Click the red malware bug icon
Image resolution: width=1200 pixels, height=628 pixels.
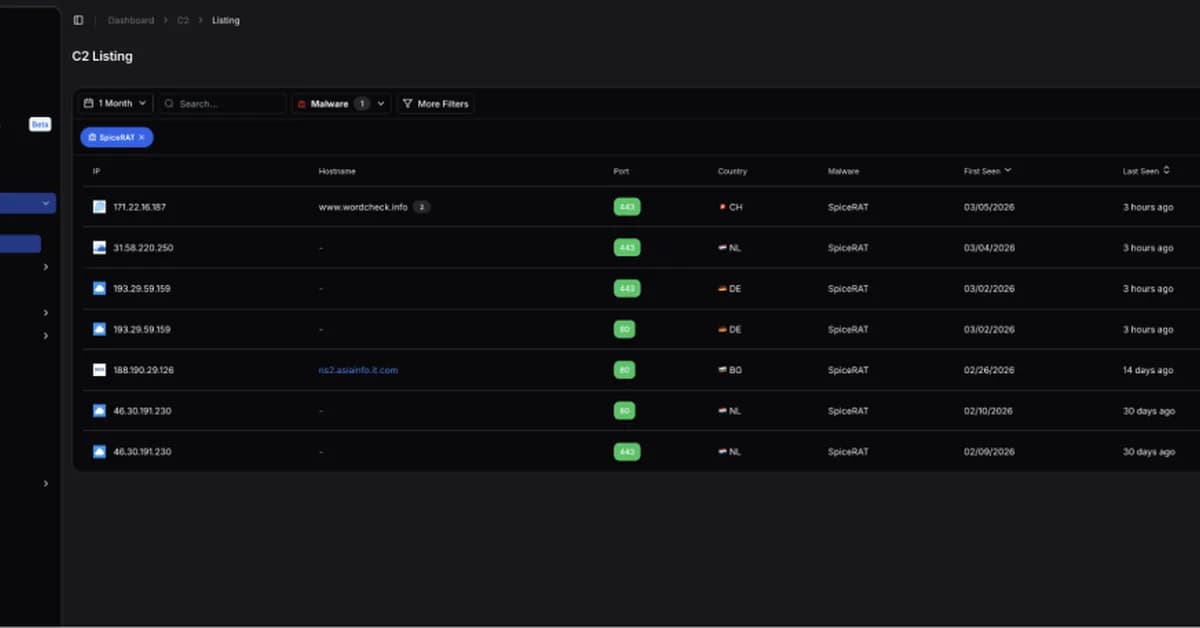(302, 103)
